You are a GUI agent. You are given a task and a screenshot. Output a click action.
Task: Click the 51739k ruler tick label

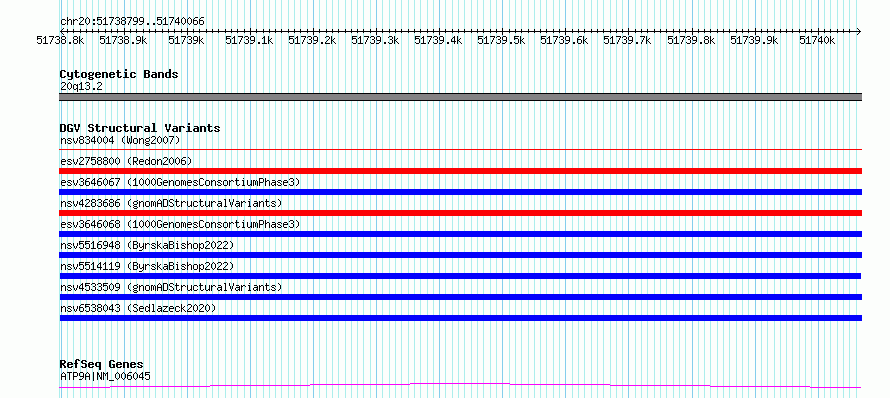pyautogui.click(x=186, y=40)
